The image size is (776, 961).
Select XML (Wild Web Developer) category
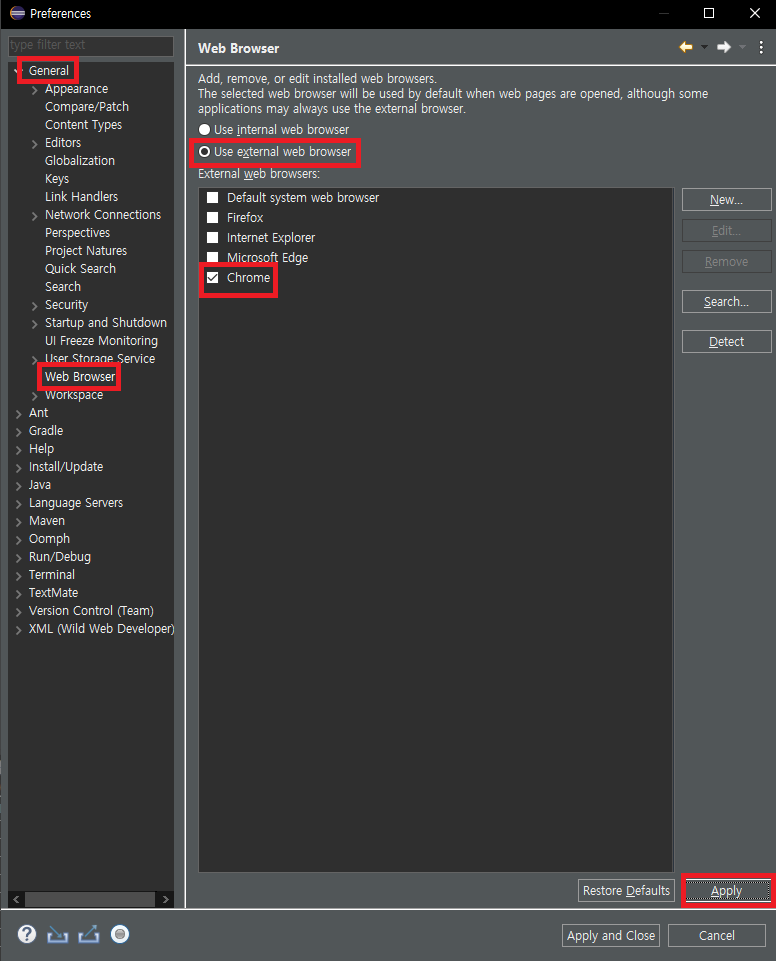[102, 629]
